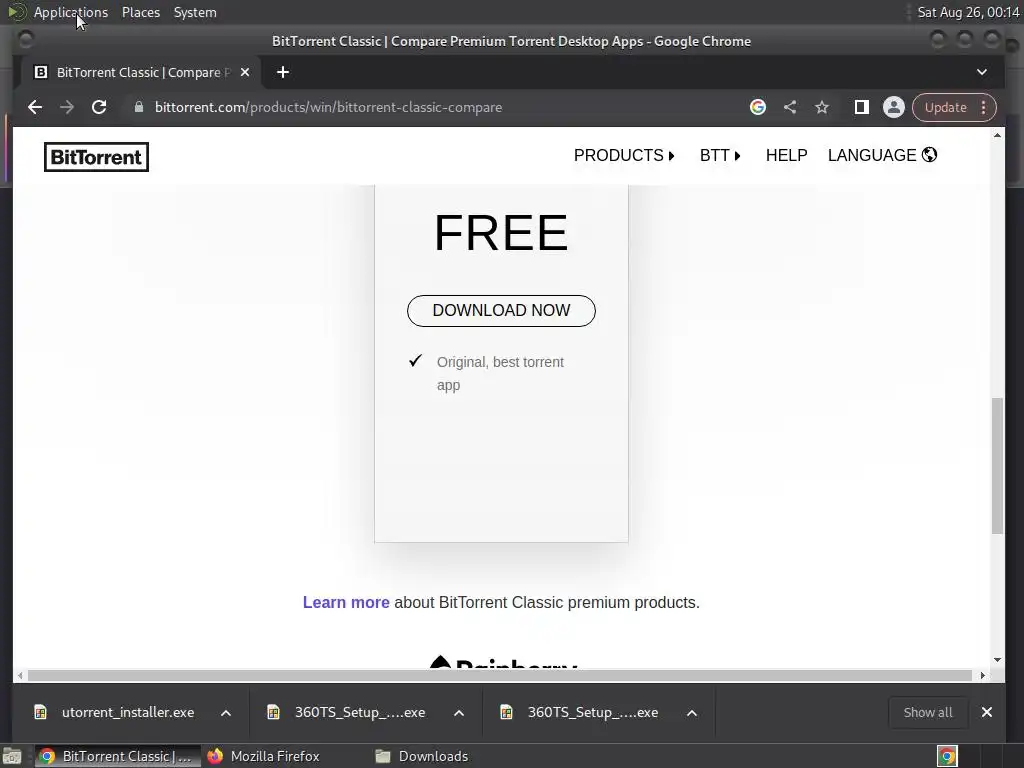Click the scroll down arrow
This screenshot has height=768, width=1024.
click(997, 660)
